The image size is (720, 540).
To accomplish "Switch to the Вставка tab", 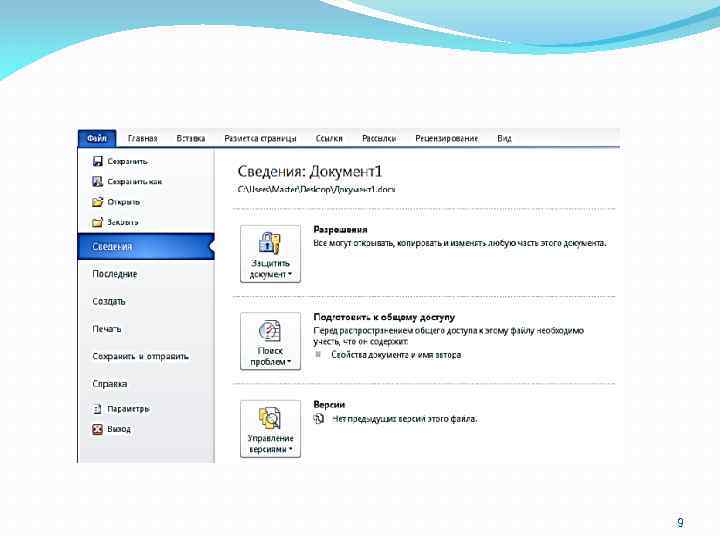I will click(191, 138).
